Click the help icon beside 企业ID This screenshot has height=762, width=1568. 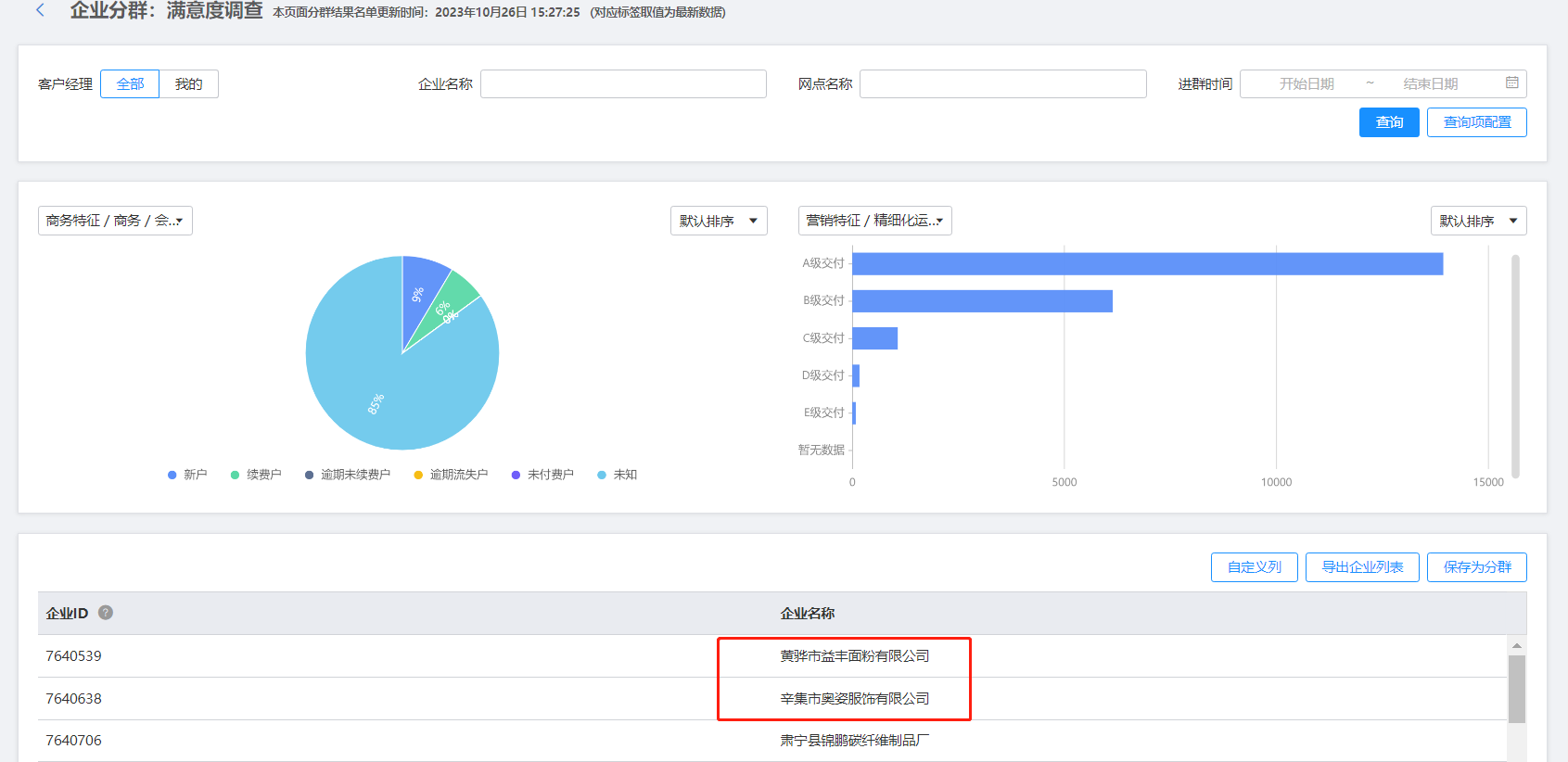[106, 612]
